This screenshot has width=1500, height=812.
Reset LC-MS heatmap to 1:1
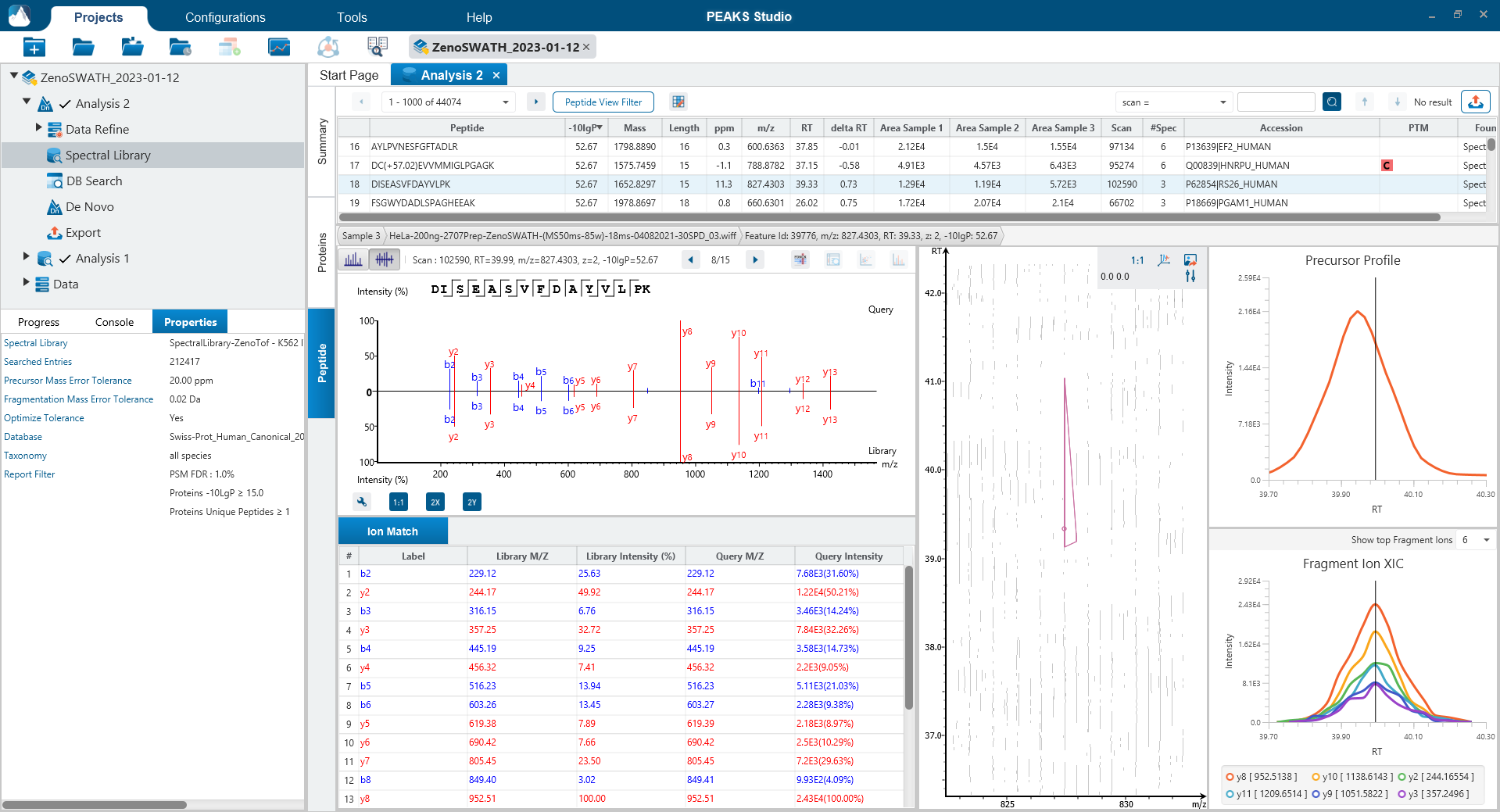pos(1137,260)
